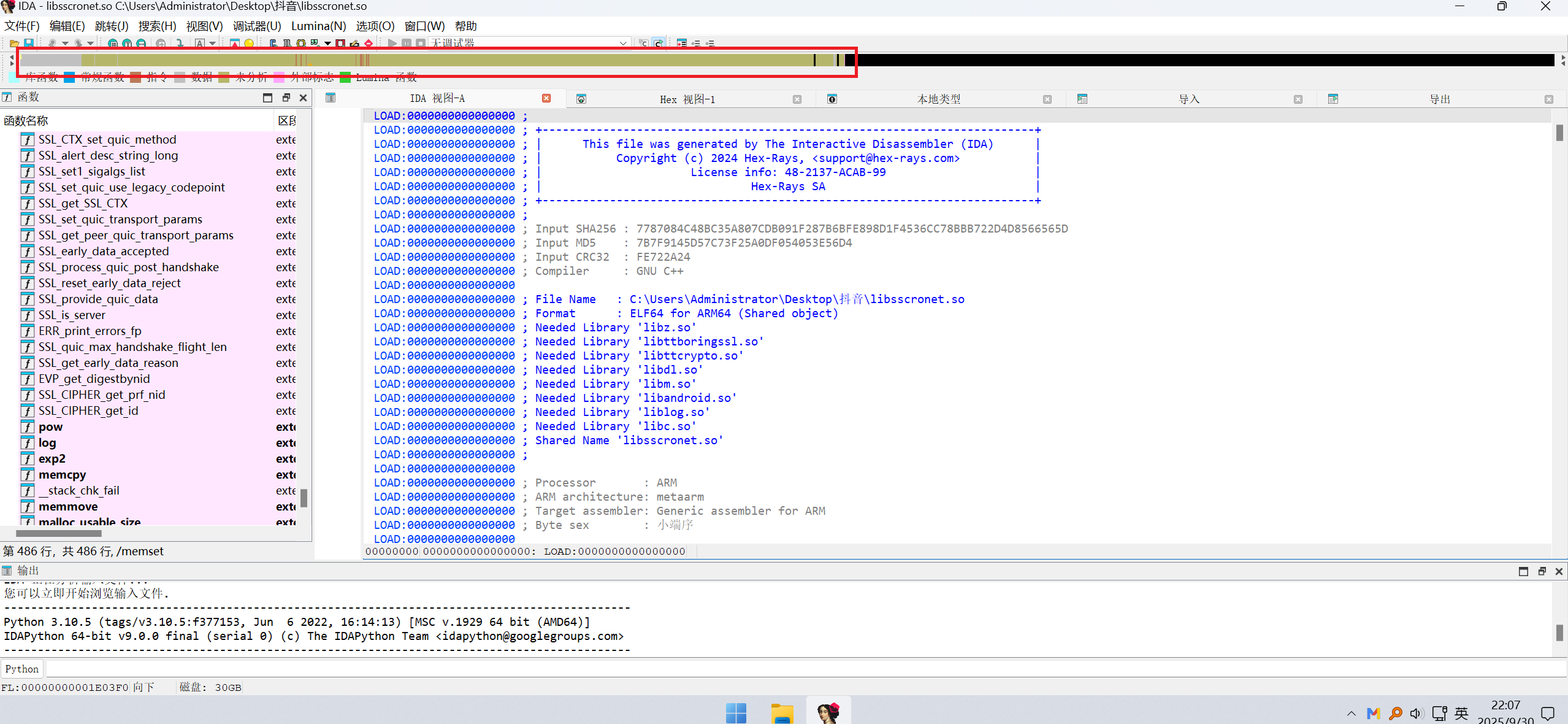Show hidden system tray icons chevron
Image resolution: width=1568 pixels, height=724 pixels.
[x=1351, y=714]
